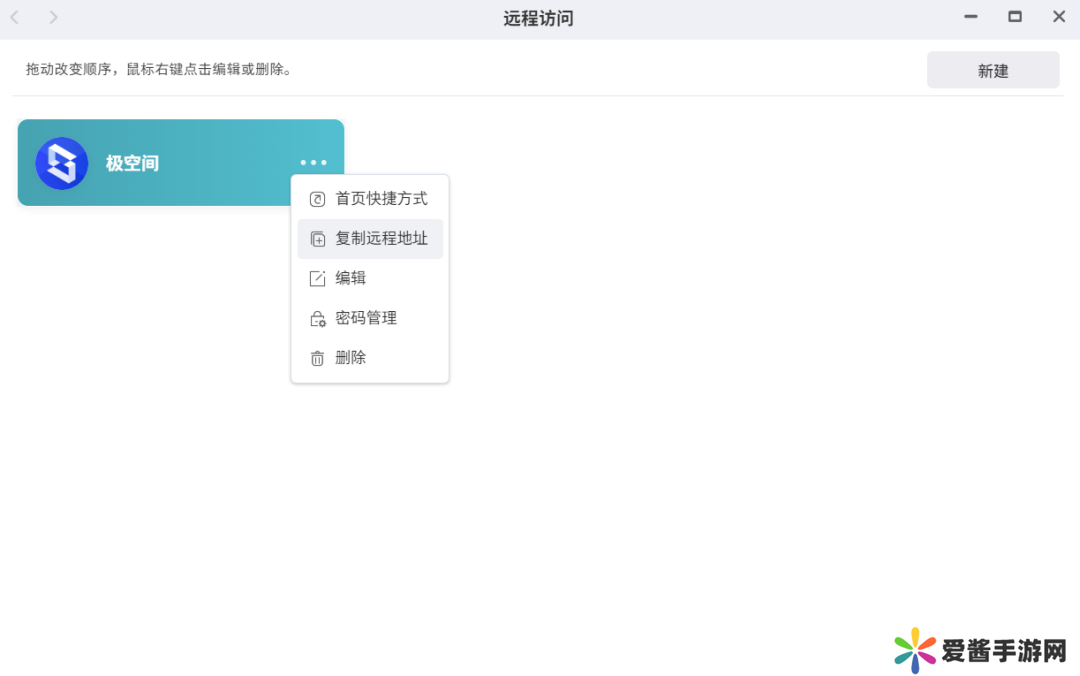The image size is (1080, 676).
Task: Maximize the 远程访问 window
Action: (x=1015, y=17)
